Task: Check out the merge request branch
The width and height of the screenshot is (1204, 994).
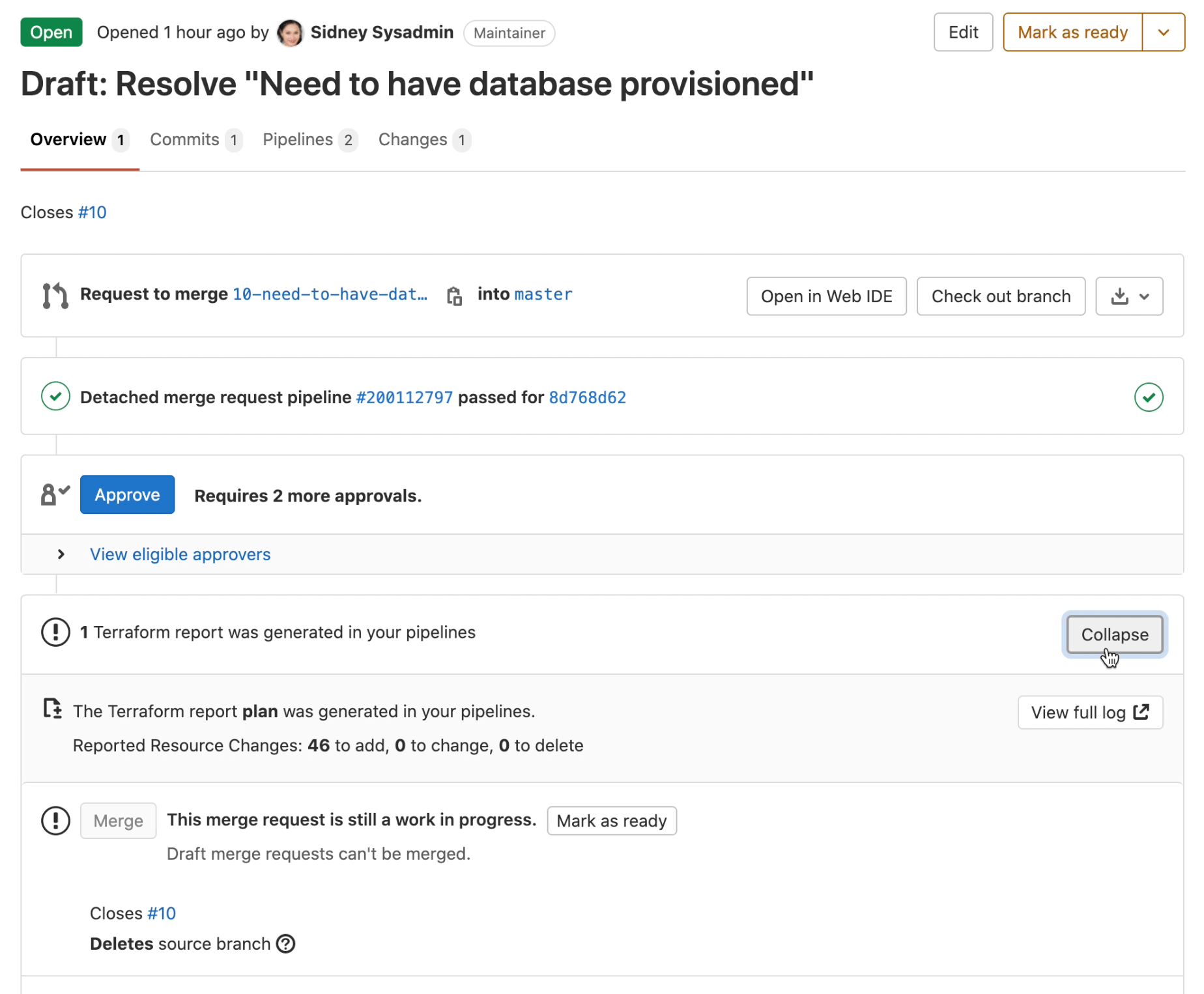Action: coord(1001,296)
